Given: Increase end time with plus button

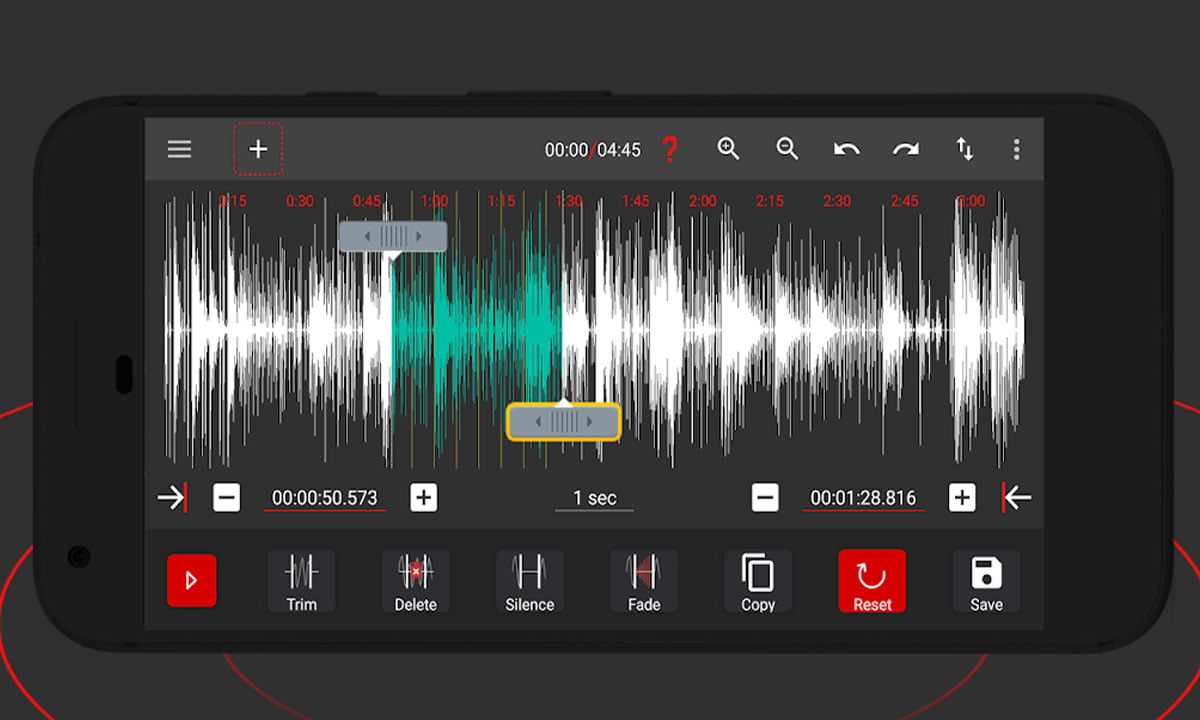Looking at the screenshot, I should coord(962,497).
